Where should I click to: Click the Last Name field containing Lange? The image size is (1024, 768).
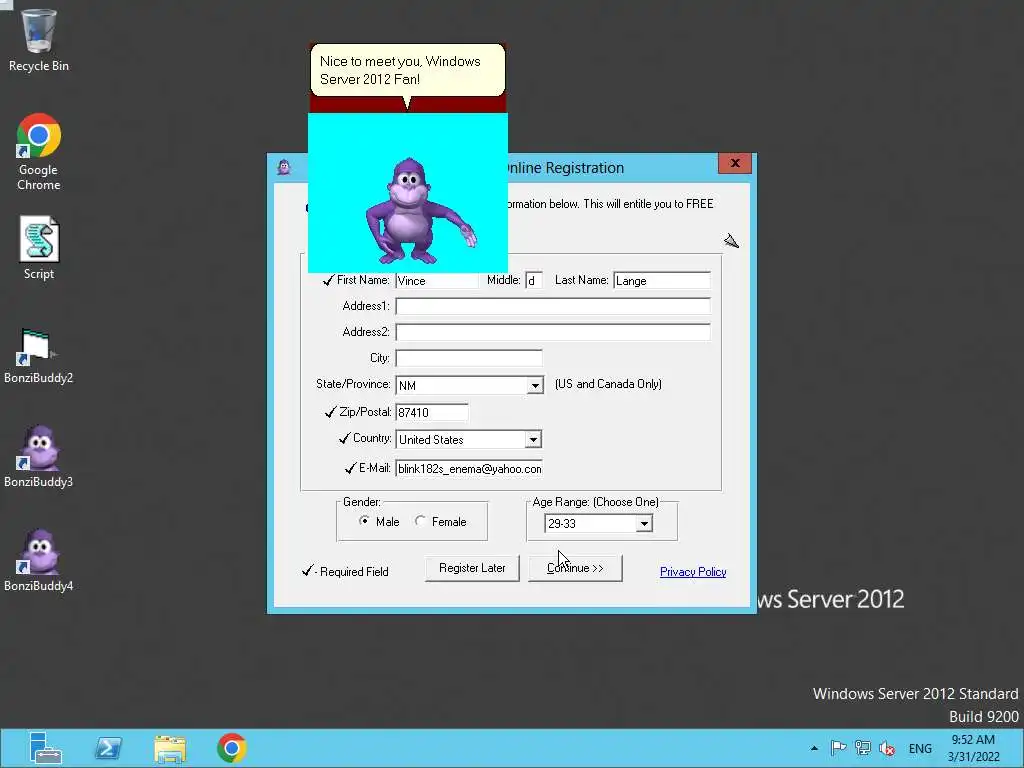[x=662, y=281]
